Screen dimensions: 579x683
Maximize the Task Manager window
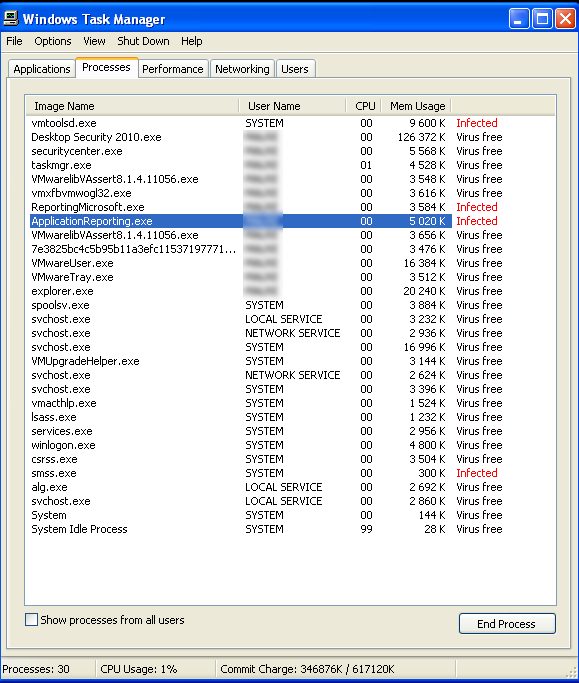tap(542, 19)
